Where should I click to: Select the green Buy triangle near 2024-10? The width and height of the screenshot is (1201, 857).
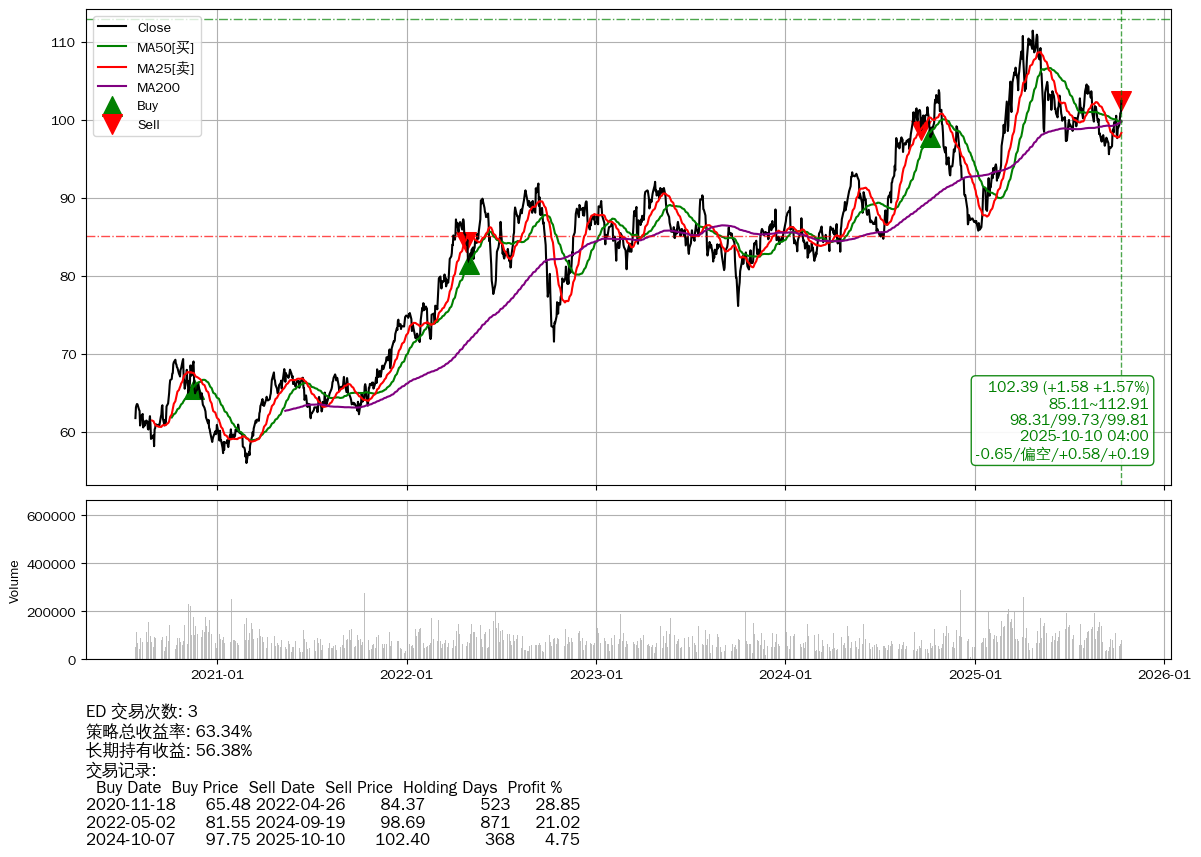930,137
